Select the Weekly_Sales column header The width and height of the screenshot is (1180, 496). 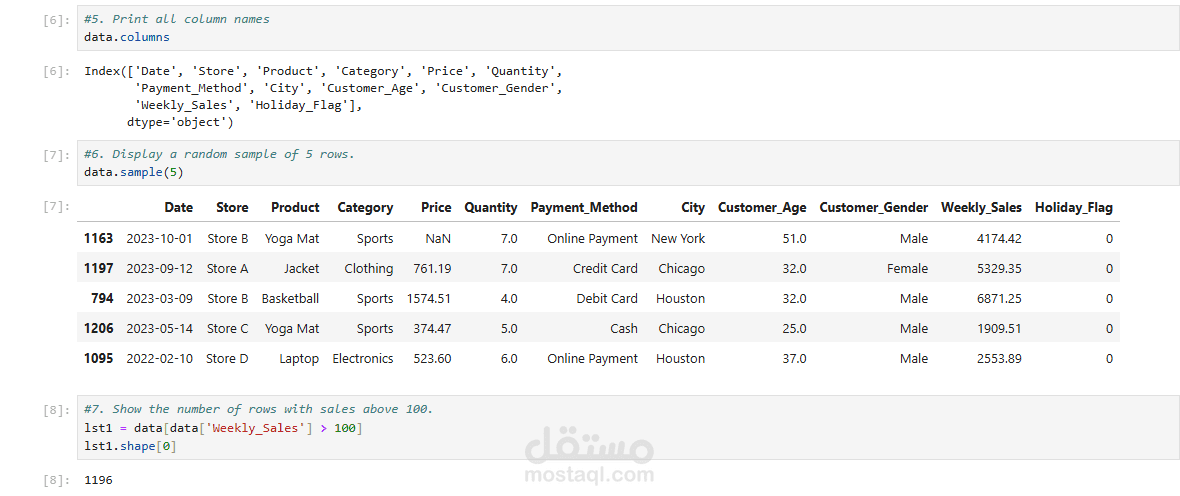pyautogui.click(x=981, y=208)
